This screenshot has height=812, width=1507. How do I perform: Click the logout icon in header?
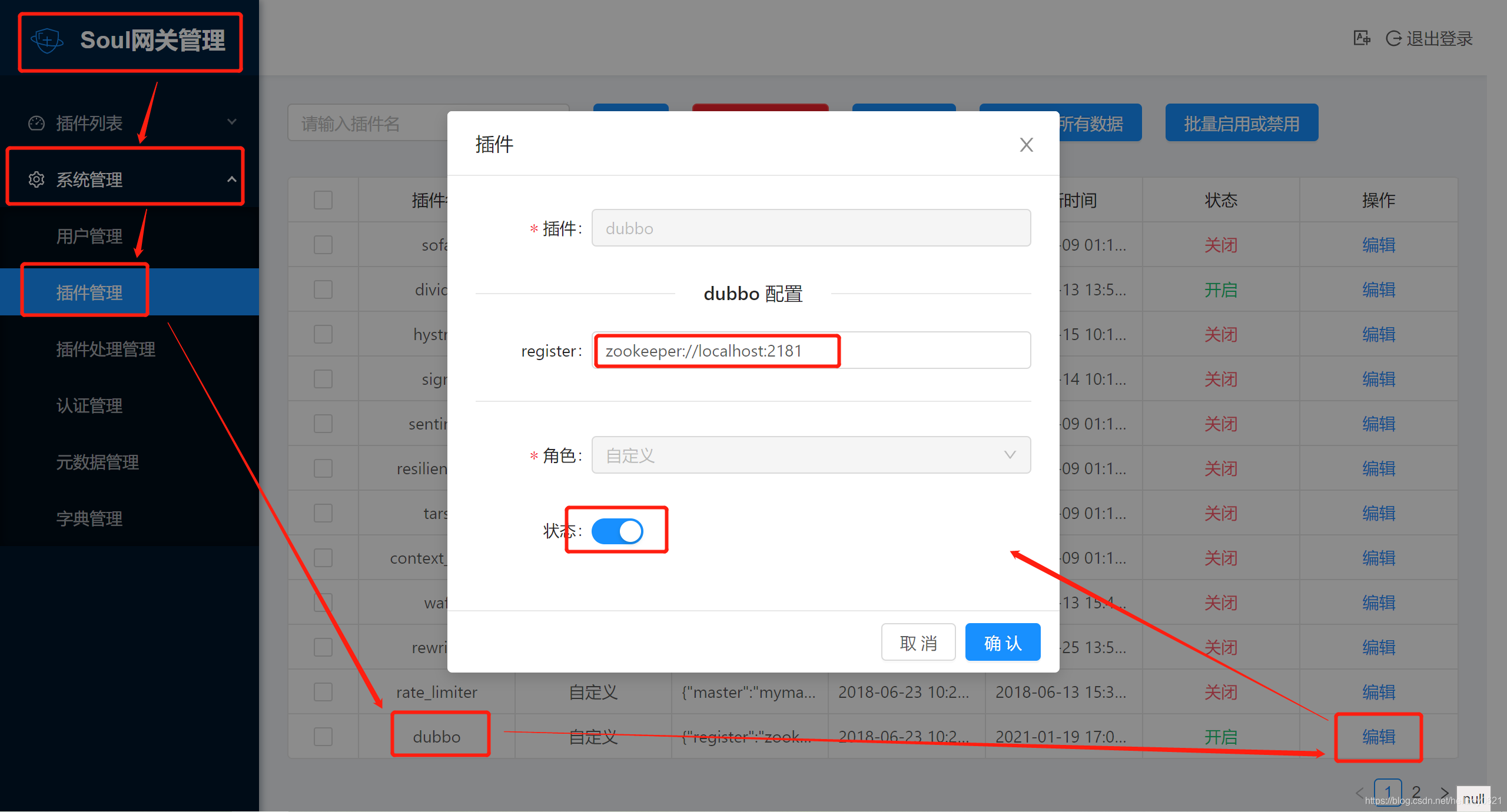pyautogui.click(x=1393, y=38)
